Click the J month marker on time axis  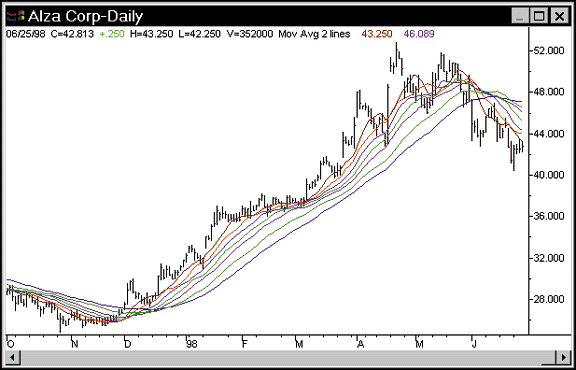[x=473, y=344]
